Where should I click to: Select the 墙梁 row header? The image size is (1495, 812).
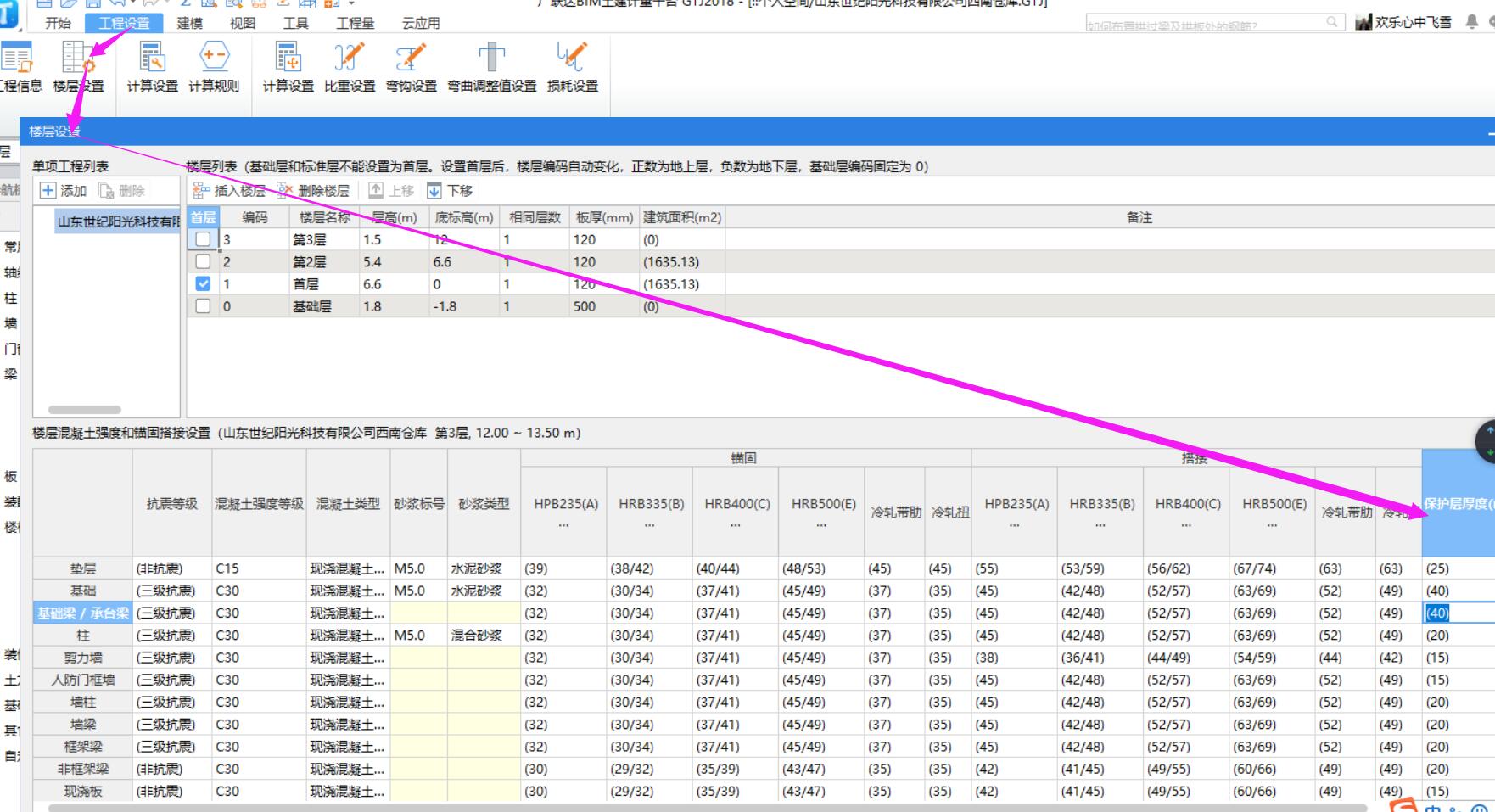click(82, 725)
